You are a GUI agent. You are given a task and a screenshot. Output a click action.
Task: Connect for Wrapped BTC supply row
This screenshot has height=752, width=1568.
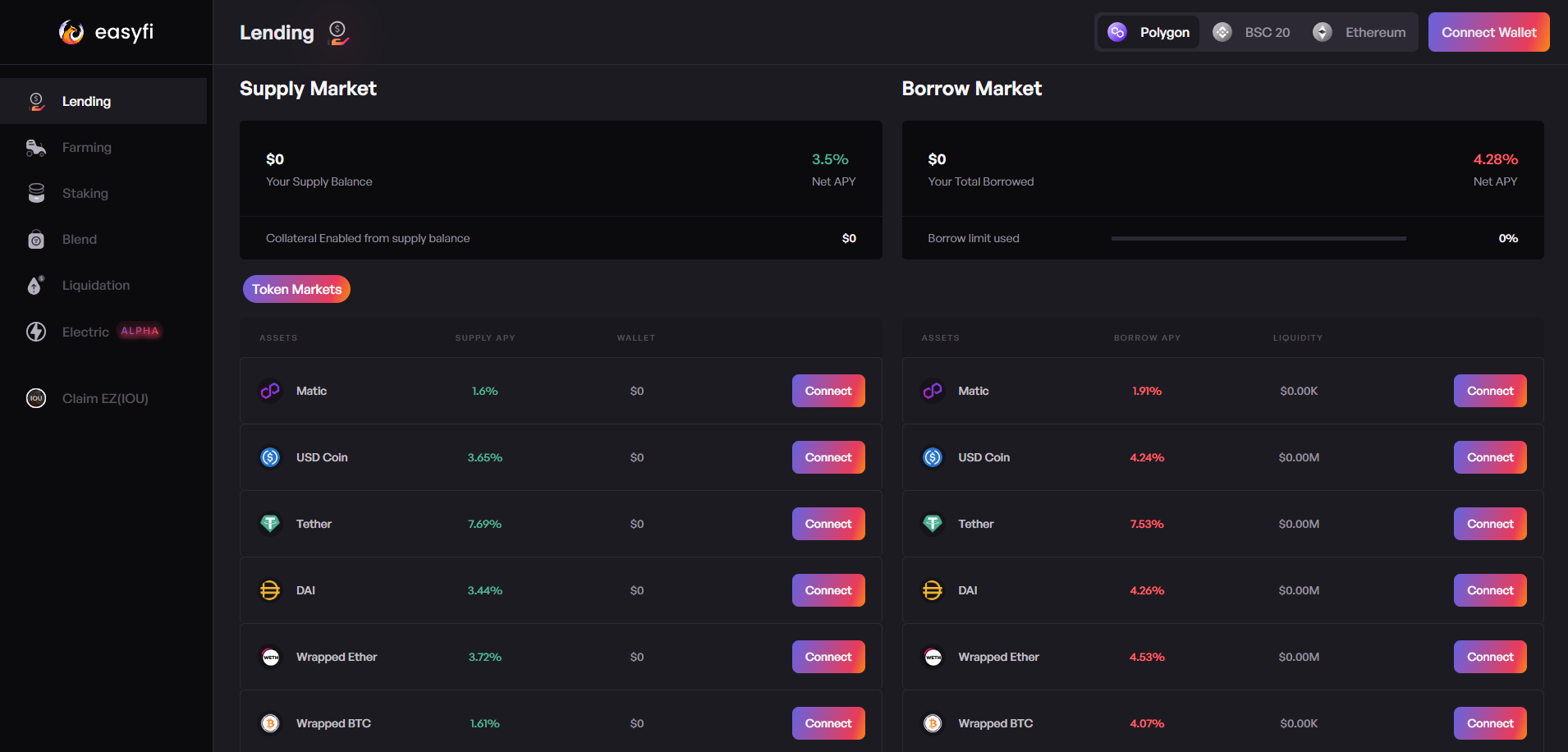(828, 723)
